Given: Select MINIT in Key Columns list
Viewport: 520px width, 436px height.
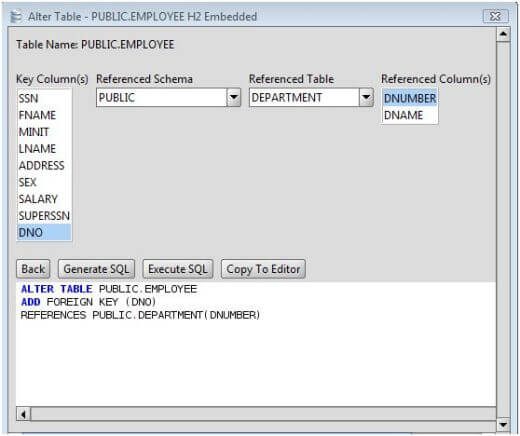Looking at the screenshot, I should (x=44, y=132).
